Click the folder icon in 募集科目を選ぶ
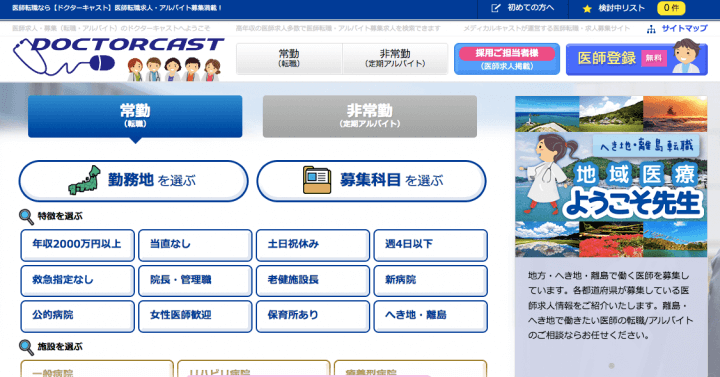This screenshot has height=377, width=720. click(317, 180)
